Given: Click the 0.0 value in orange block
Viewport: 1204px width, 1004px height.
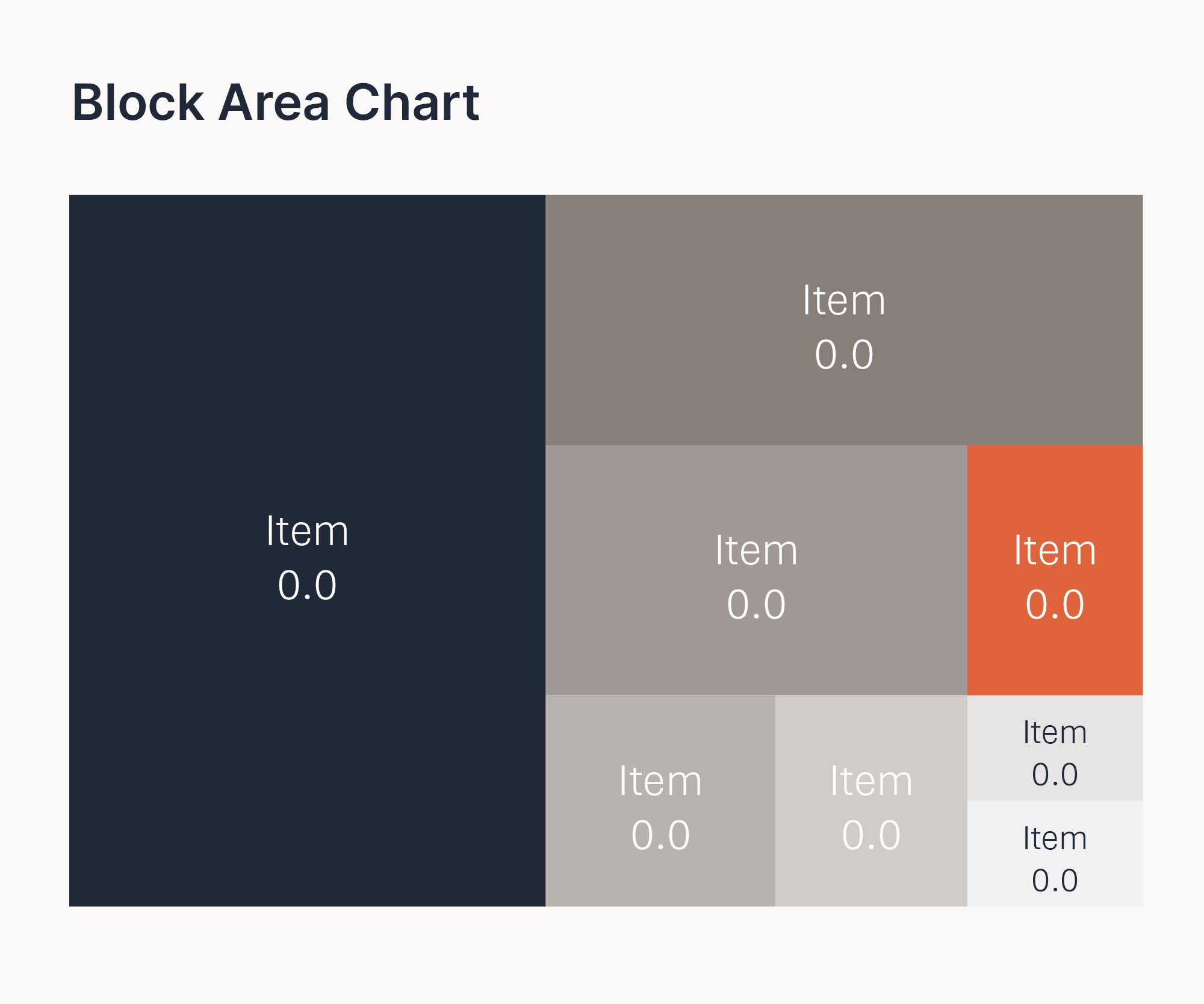Looking at the screenshot, I should [1055, 605].
